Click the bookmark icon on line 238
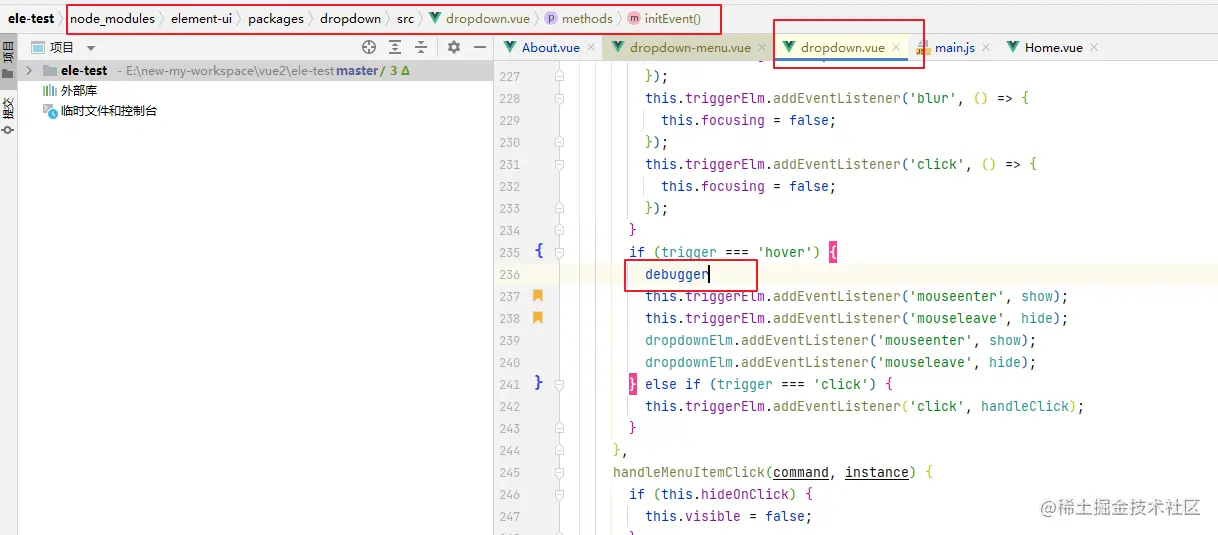Image resolution: width=1218 pixels, height=535 pixels. [x=538, y=318]
